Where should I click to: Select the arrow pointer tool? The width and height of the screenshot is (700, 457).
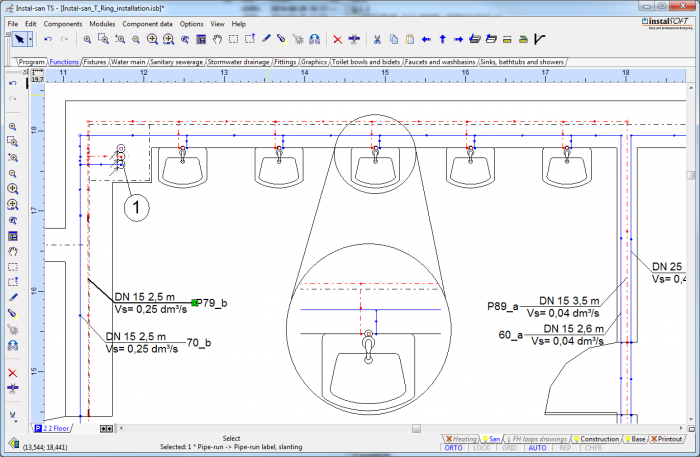coord(18,39)
